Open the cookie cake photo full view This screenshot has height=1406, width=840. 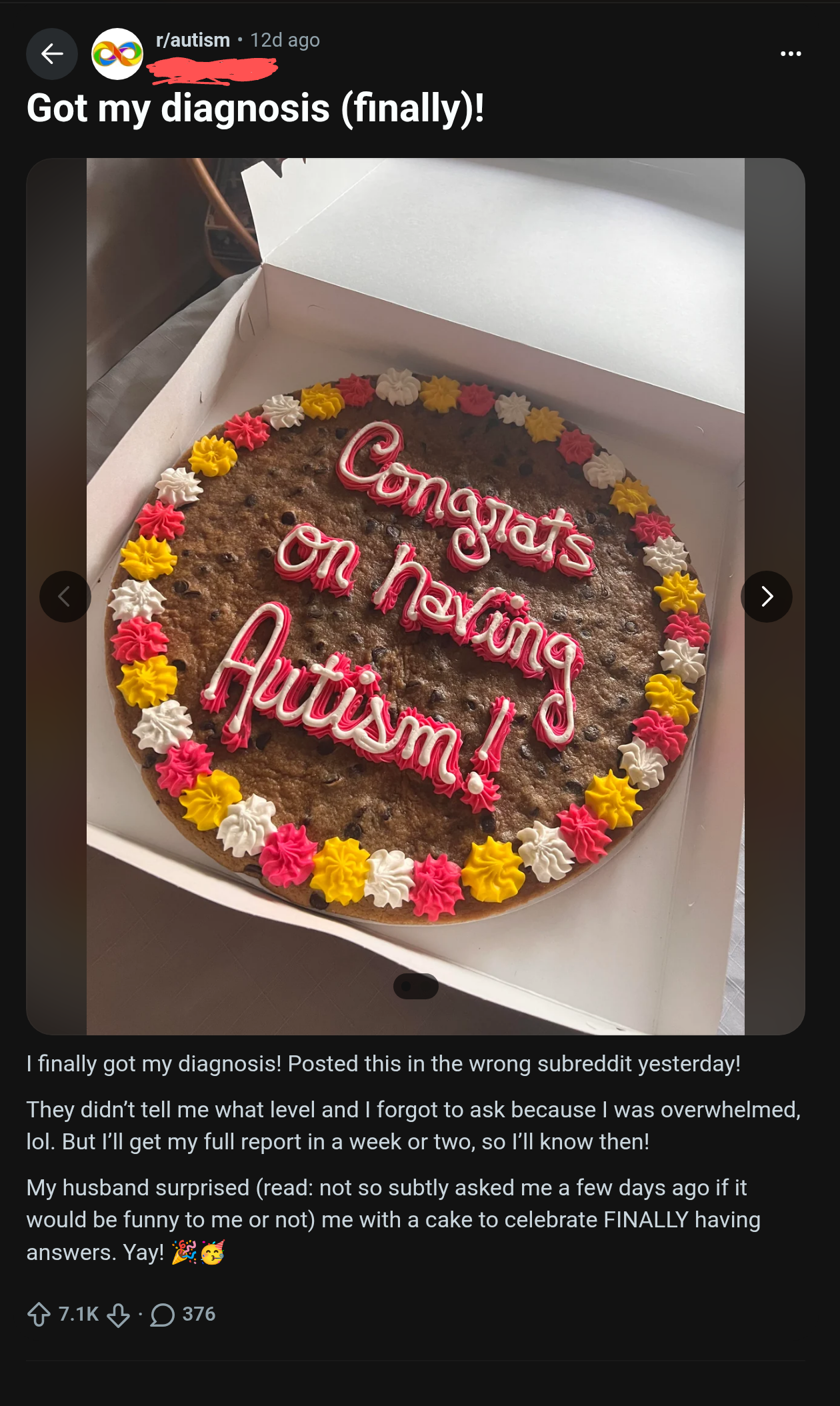point(415,597)
